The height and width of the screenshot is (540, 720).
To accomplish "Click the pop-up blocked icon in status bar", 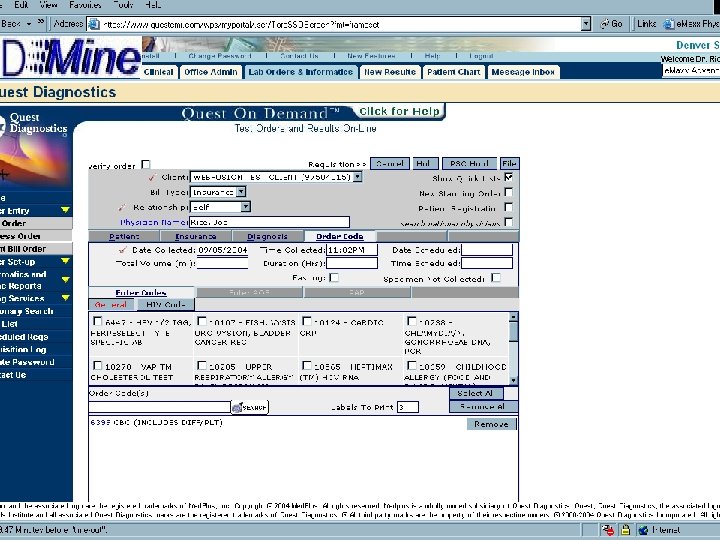I will [608, 530].
